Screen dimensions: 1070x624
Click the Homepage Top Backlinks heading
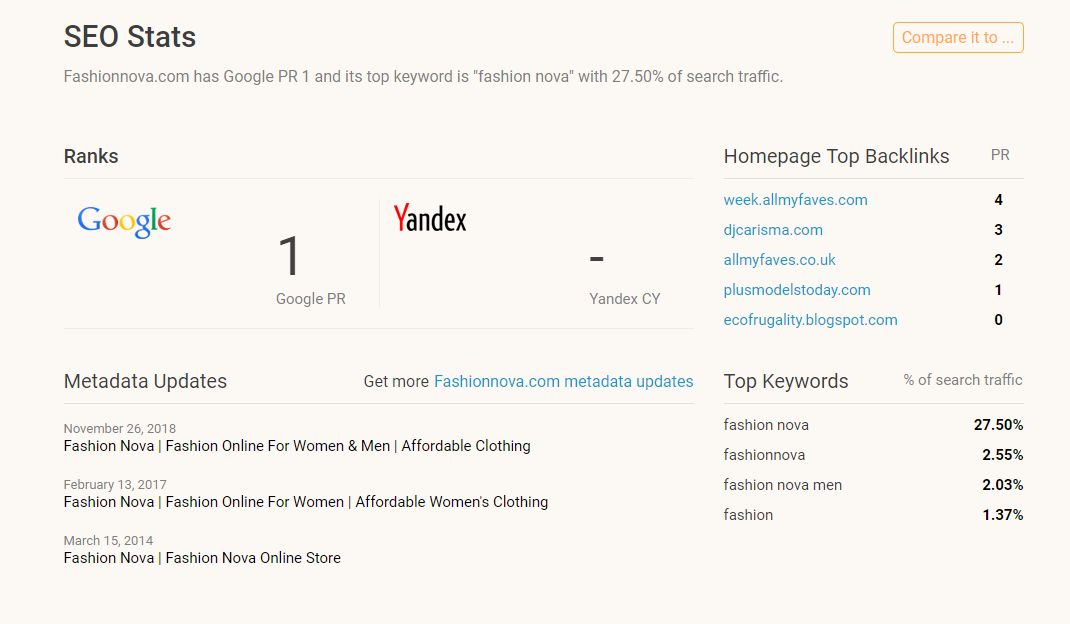(836, 156)
